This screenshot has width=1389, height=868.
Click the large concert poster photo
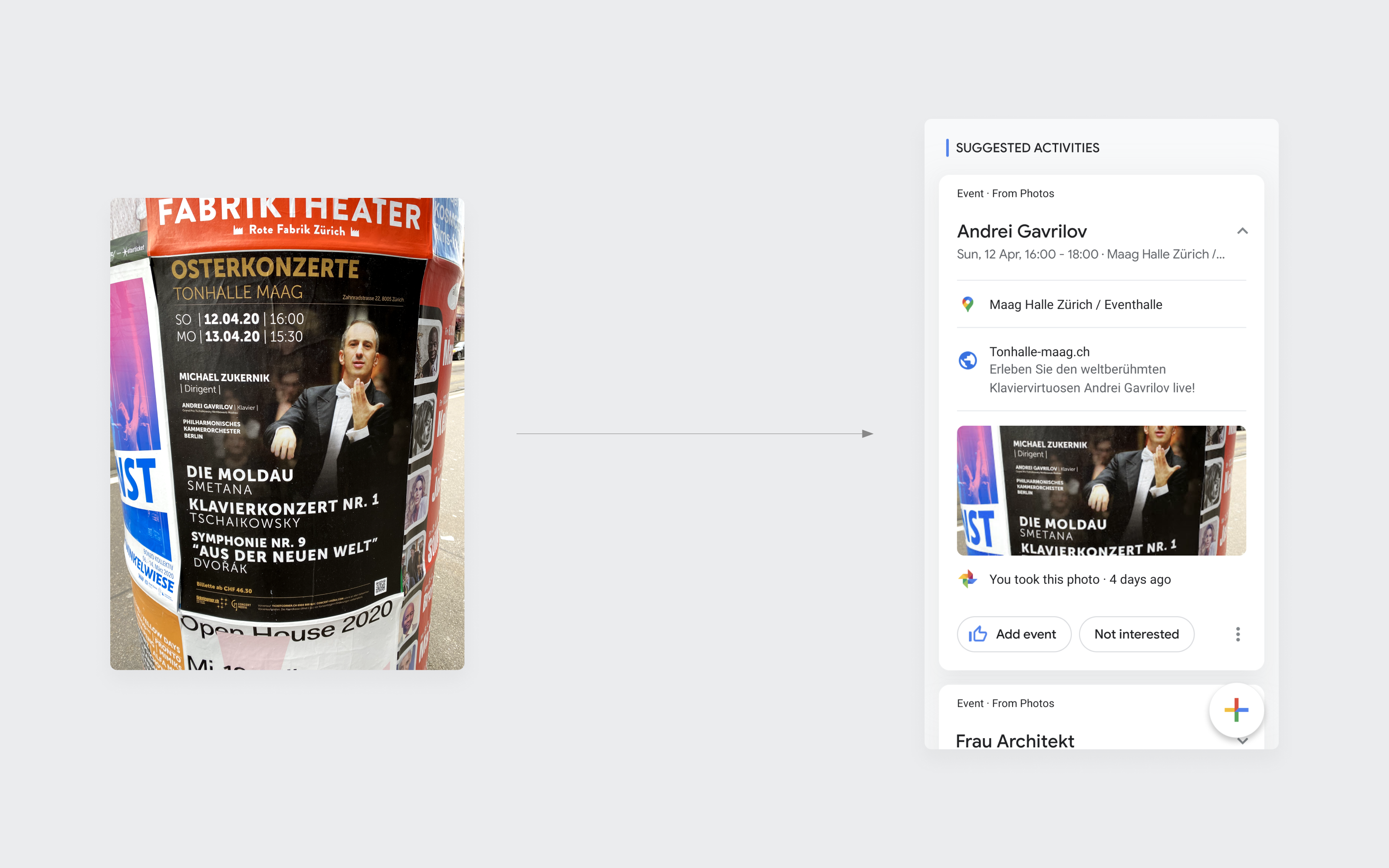tap(287, 434)
